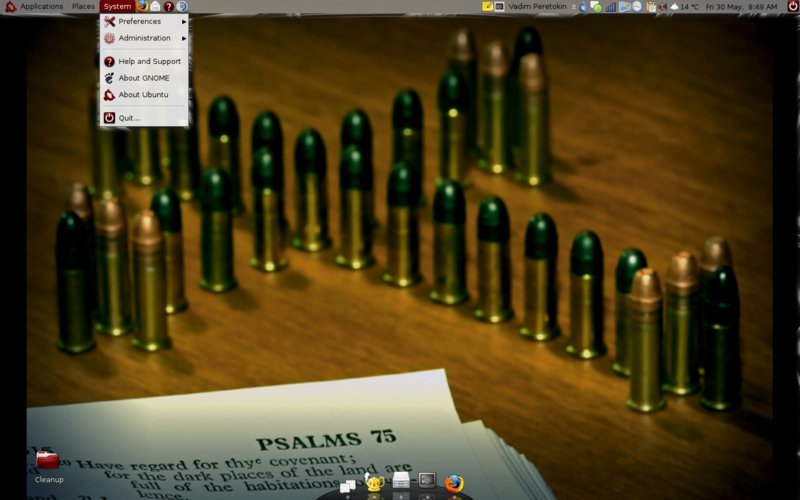The height and width of the screenshot is (500, 800).
Task: Open the Places menu
Action: (83, 6)
